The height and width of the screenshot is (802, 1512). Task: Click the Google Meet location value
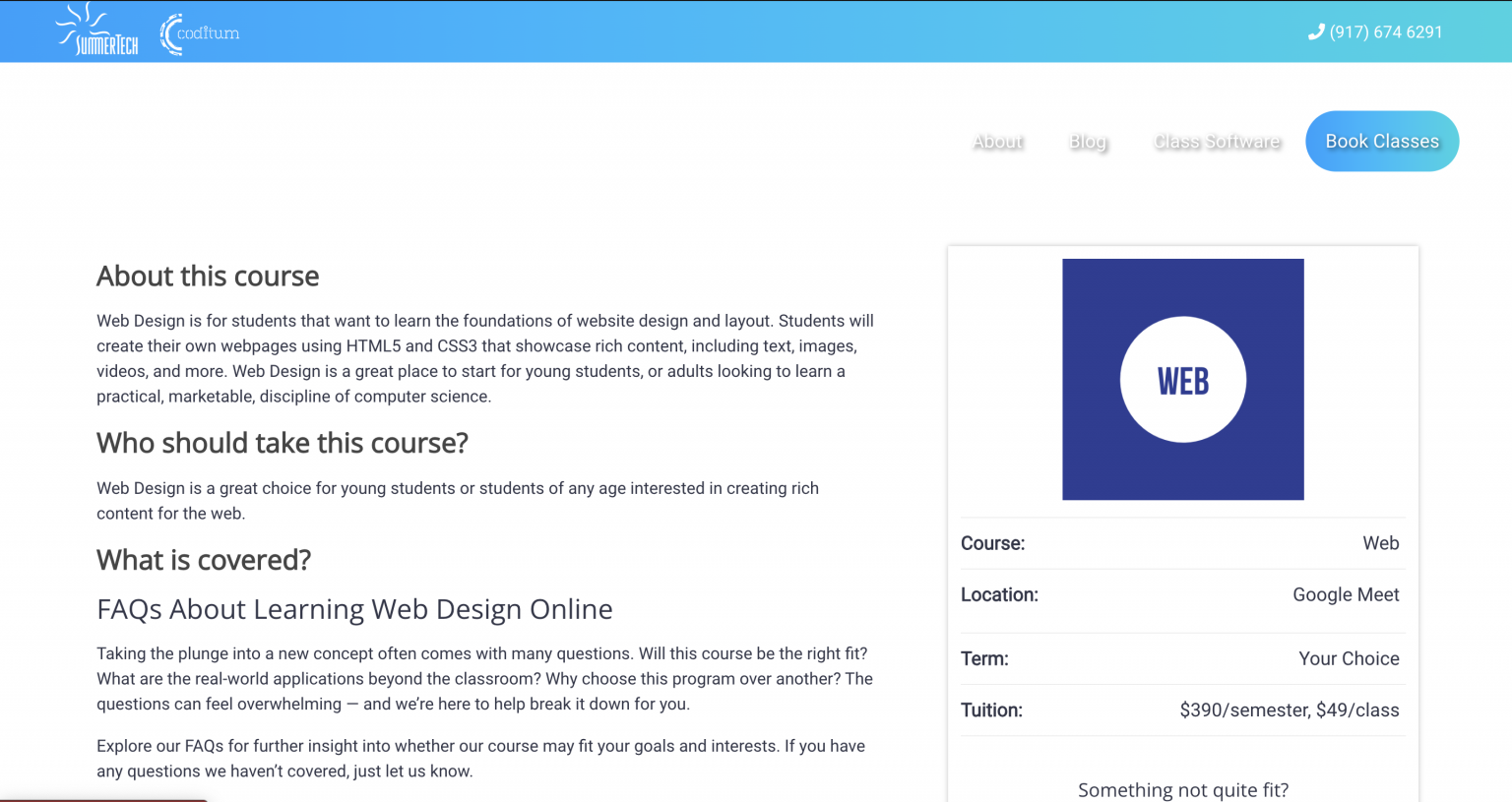click(x=1346, y=594)
